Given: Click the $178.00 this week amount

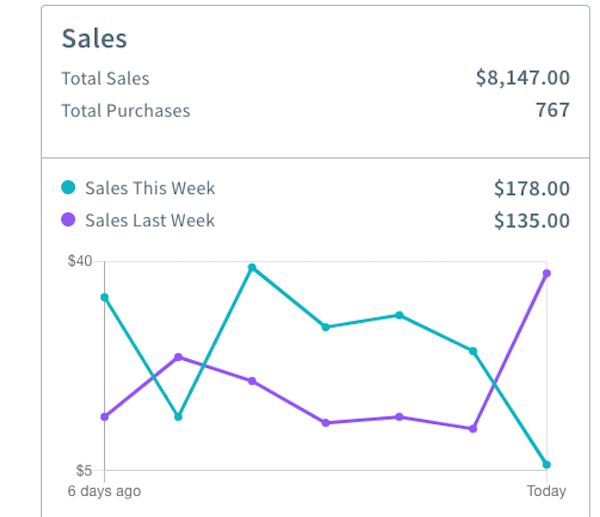Looking at the screenshot, I should coord(532,188).
